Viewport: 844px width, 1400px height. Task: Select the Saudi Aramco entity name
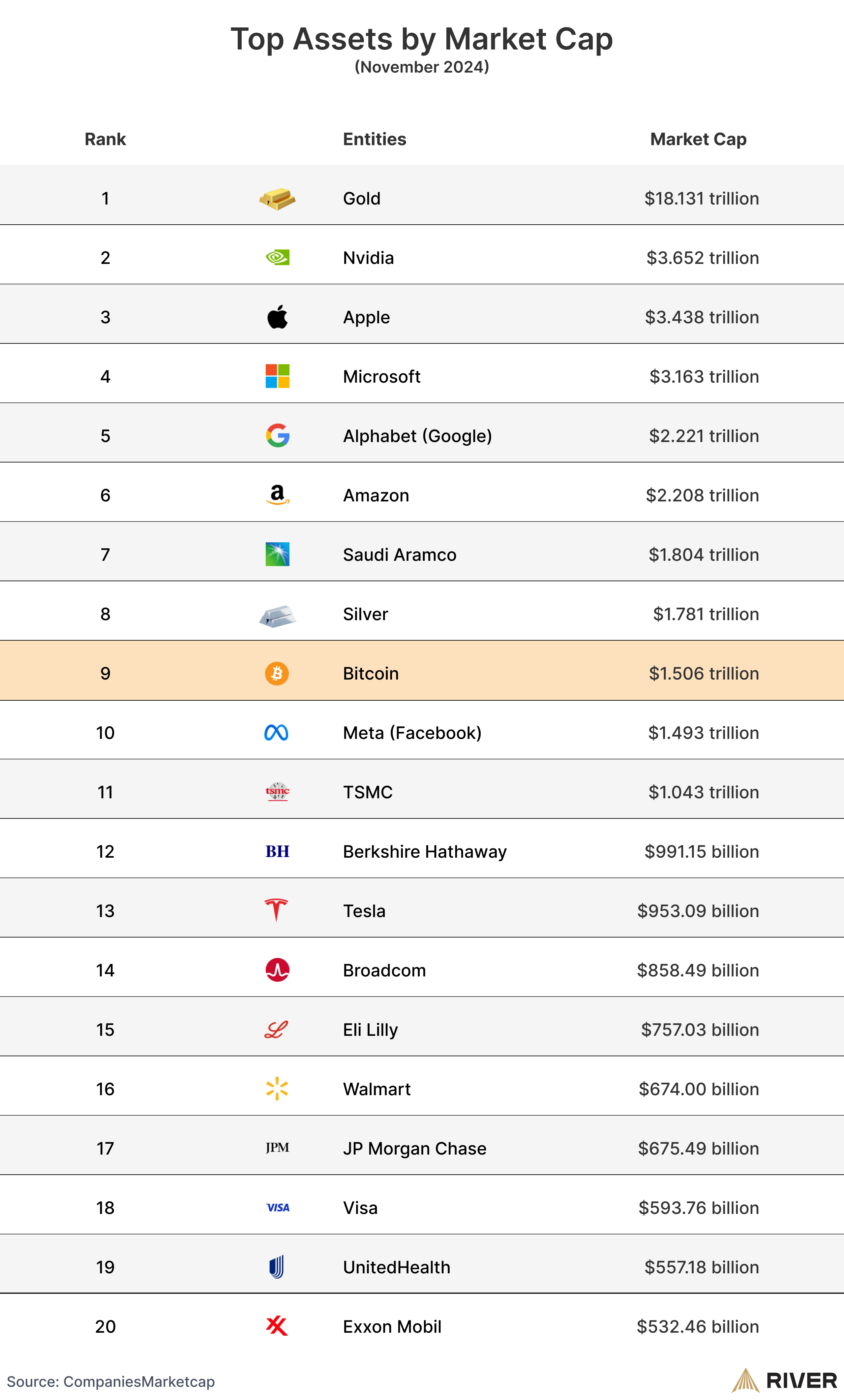pos(399,555)
